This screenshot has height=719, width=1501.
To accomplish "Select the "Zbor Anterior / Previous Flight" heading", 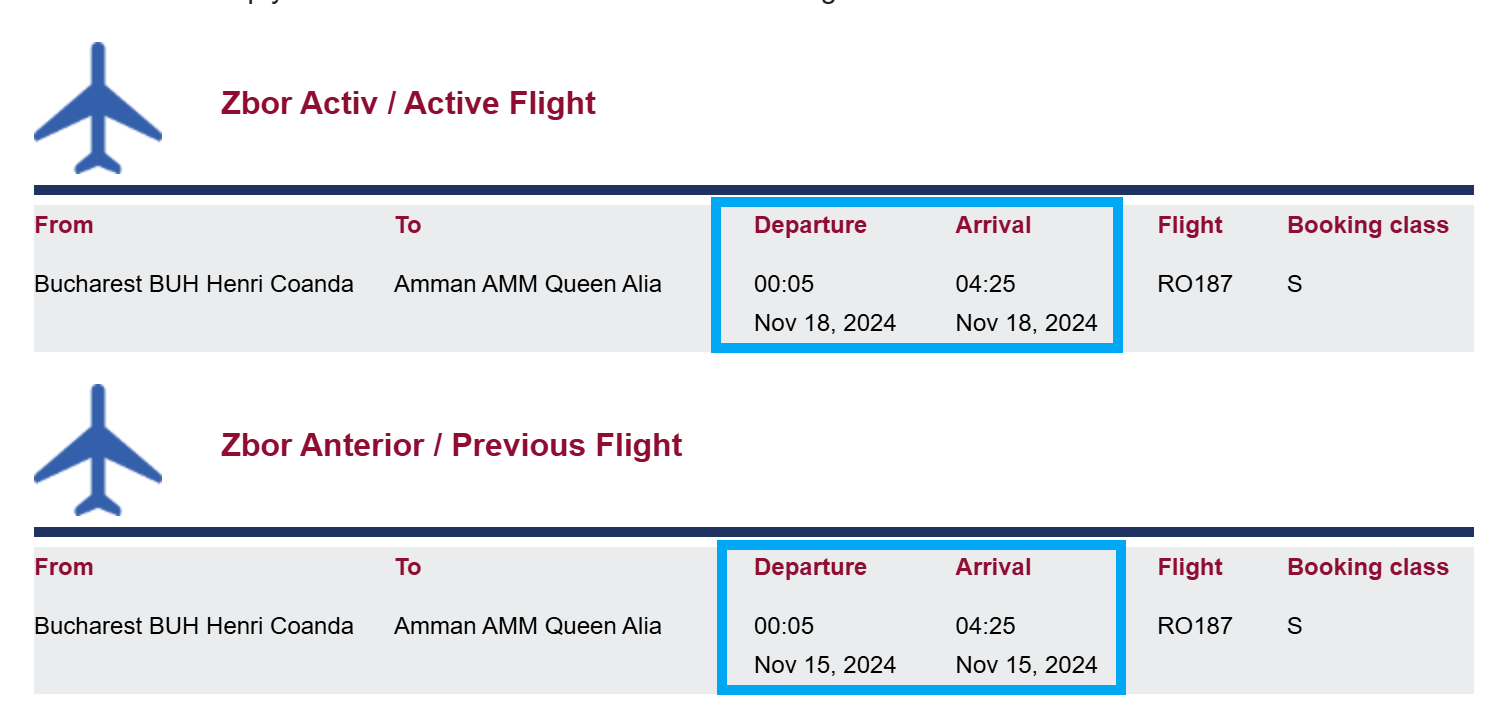I will [451, 445].
